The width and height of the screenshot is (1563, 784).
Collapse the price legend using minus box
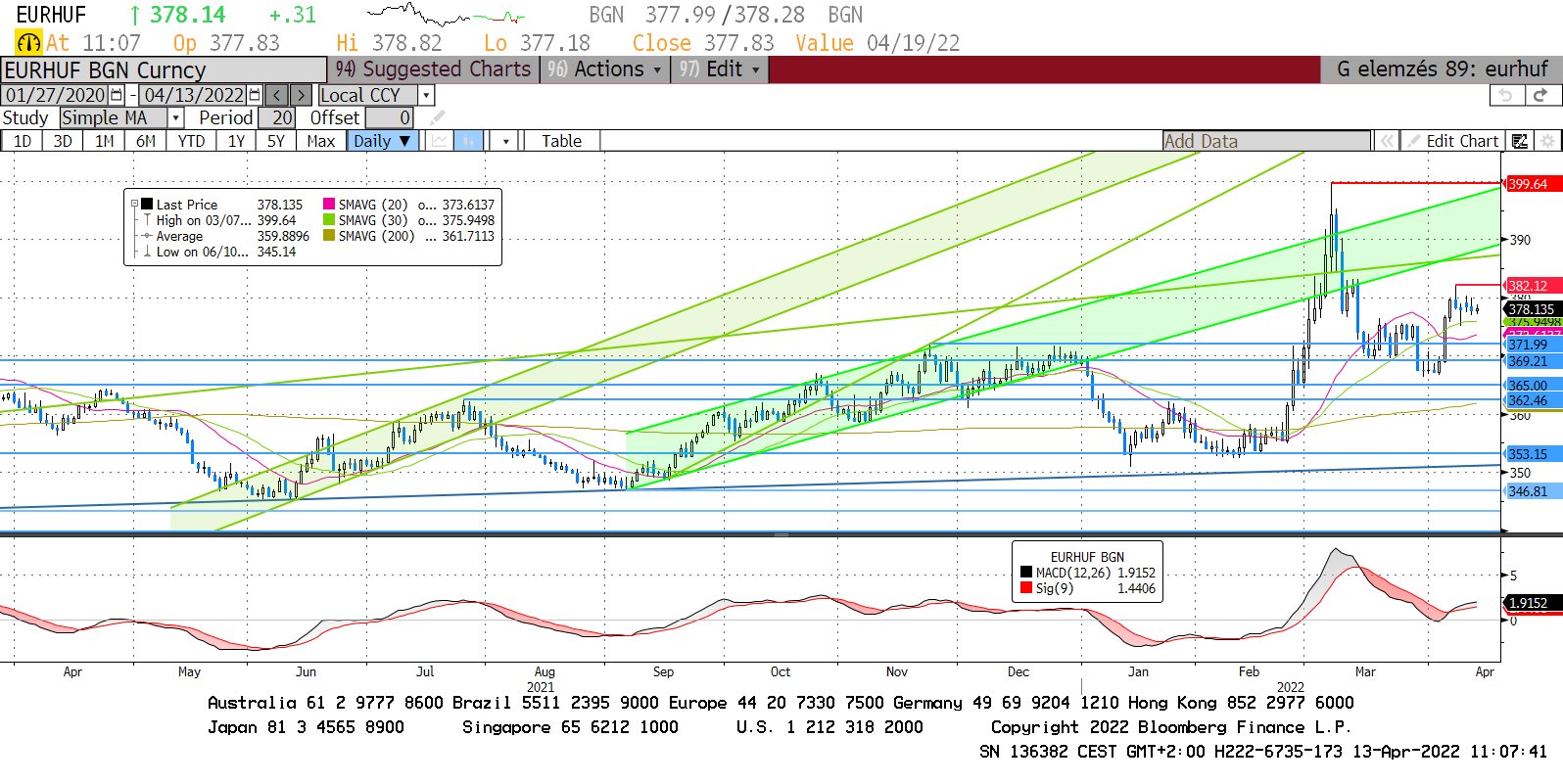(135, 205)
